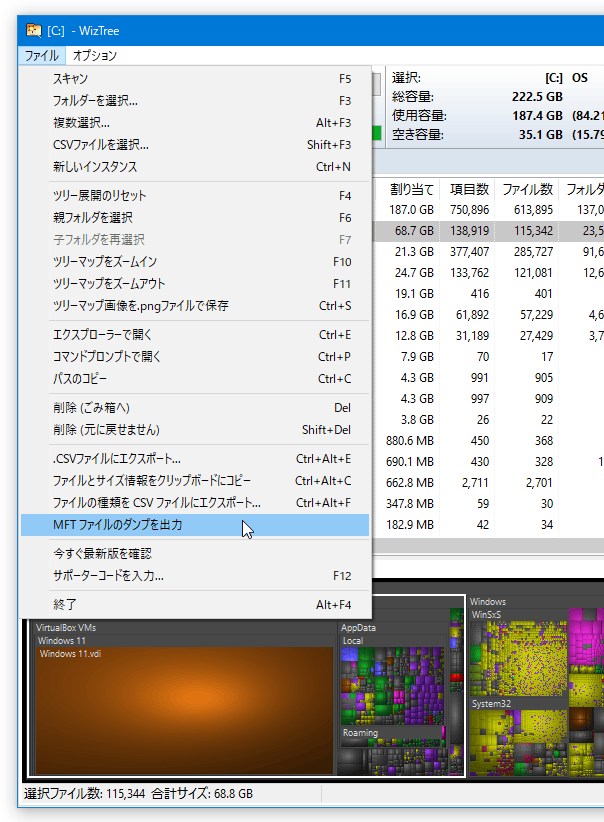Image resolution: width=604 pixels, height=822 pixels.
Task: Click the 19.1 GB allocation cell
Action: [x=414, y=294]
